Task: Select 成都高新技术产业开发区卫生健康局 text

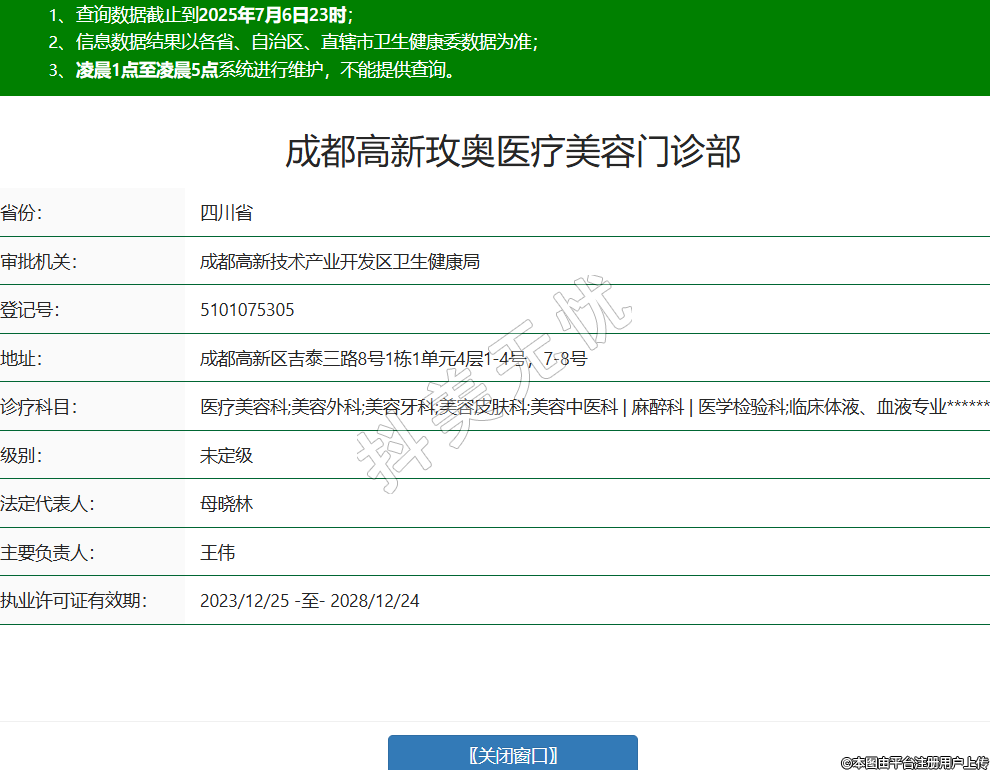Action: point(340,261)
